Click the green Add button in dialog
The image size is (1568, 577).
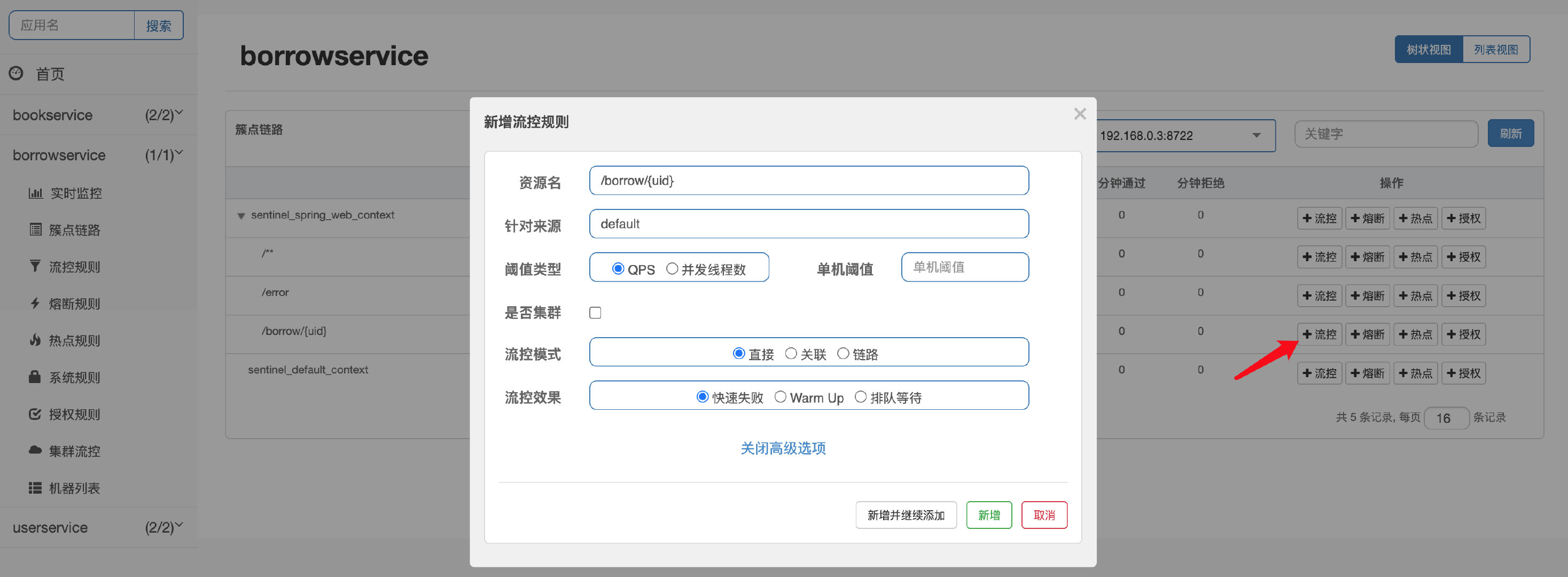pos(988,515)
